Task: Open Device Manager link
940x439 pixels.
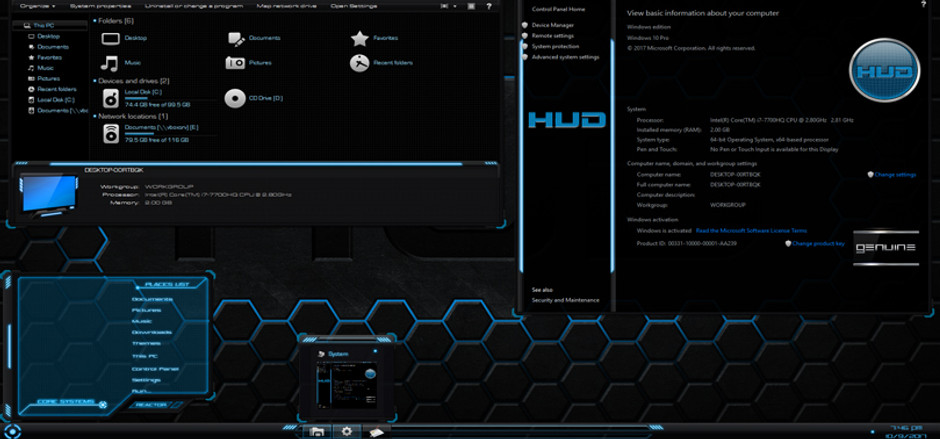Action: (x=553, y=25)
